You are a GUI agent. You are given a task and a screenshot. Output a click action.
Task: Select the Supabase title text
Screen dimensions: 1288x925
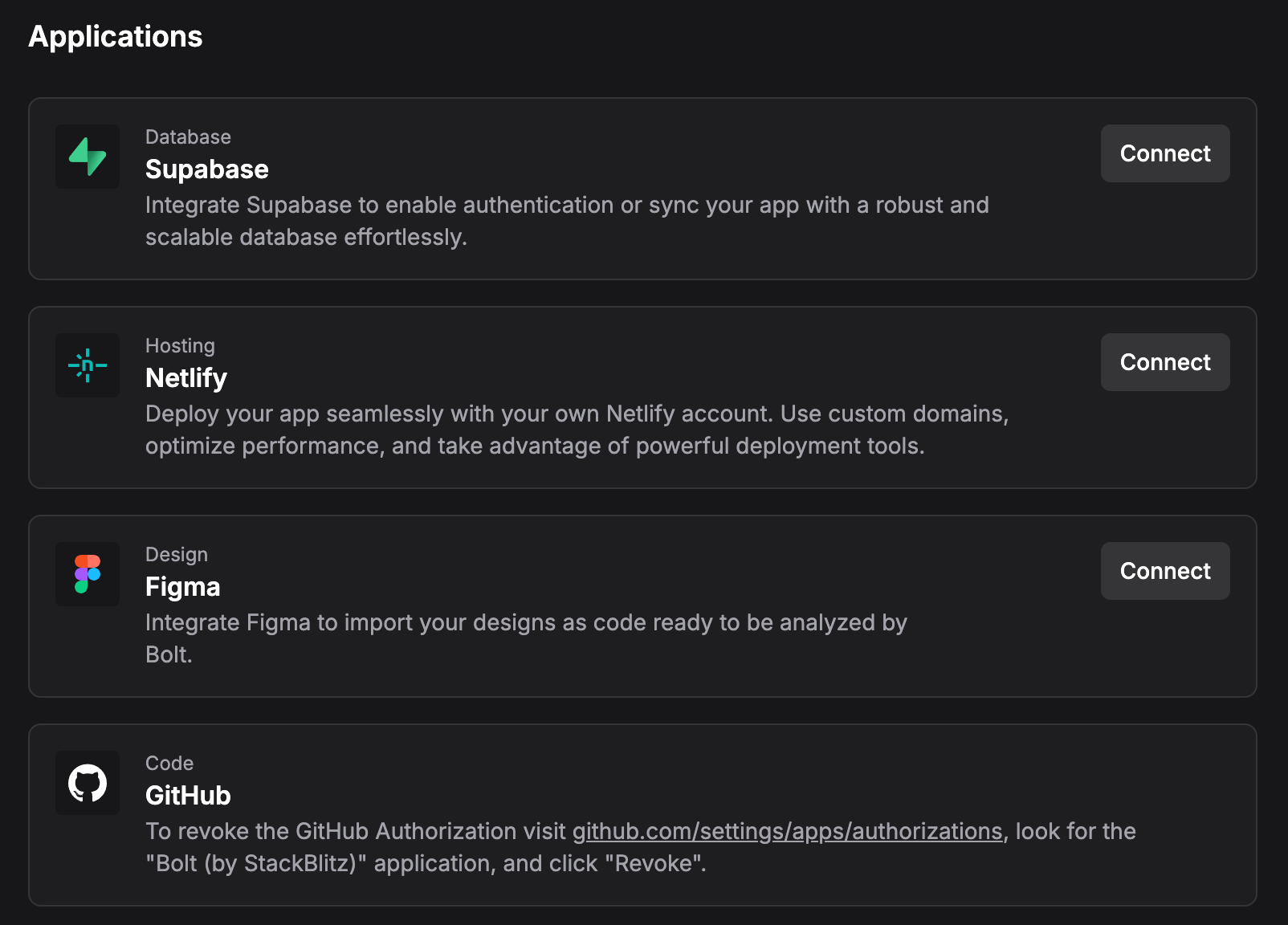[x=207, y=169]
